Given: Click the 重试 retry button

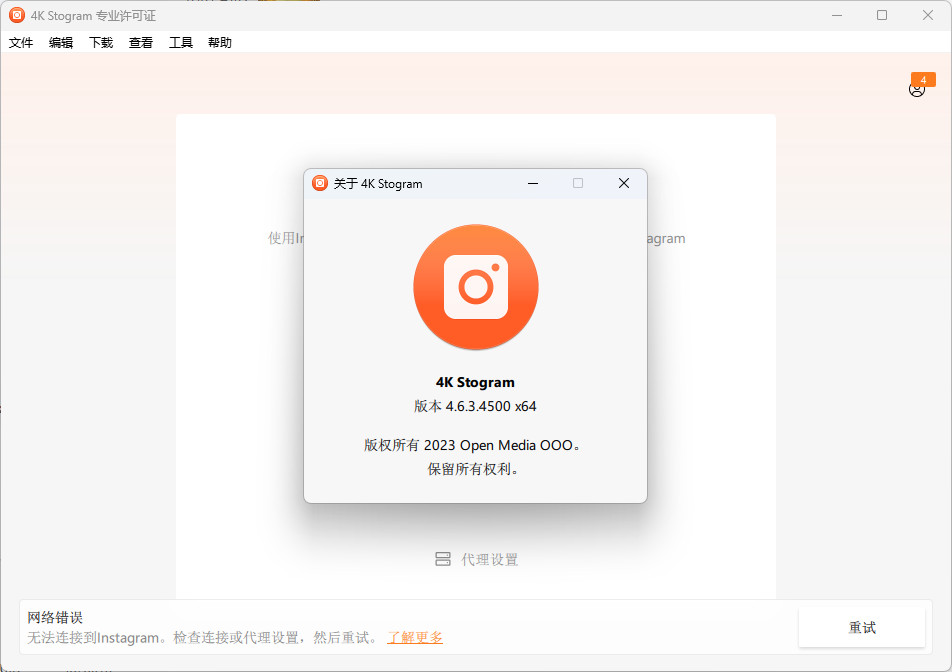Looking at the screenshot, I should pos(862,628).
